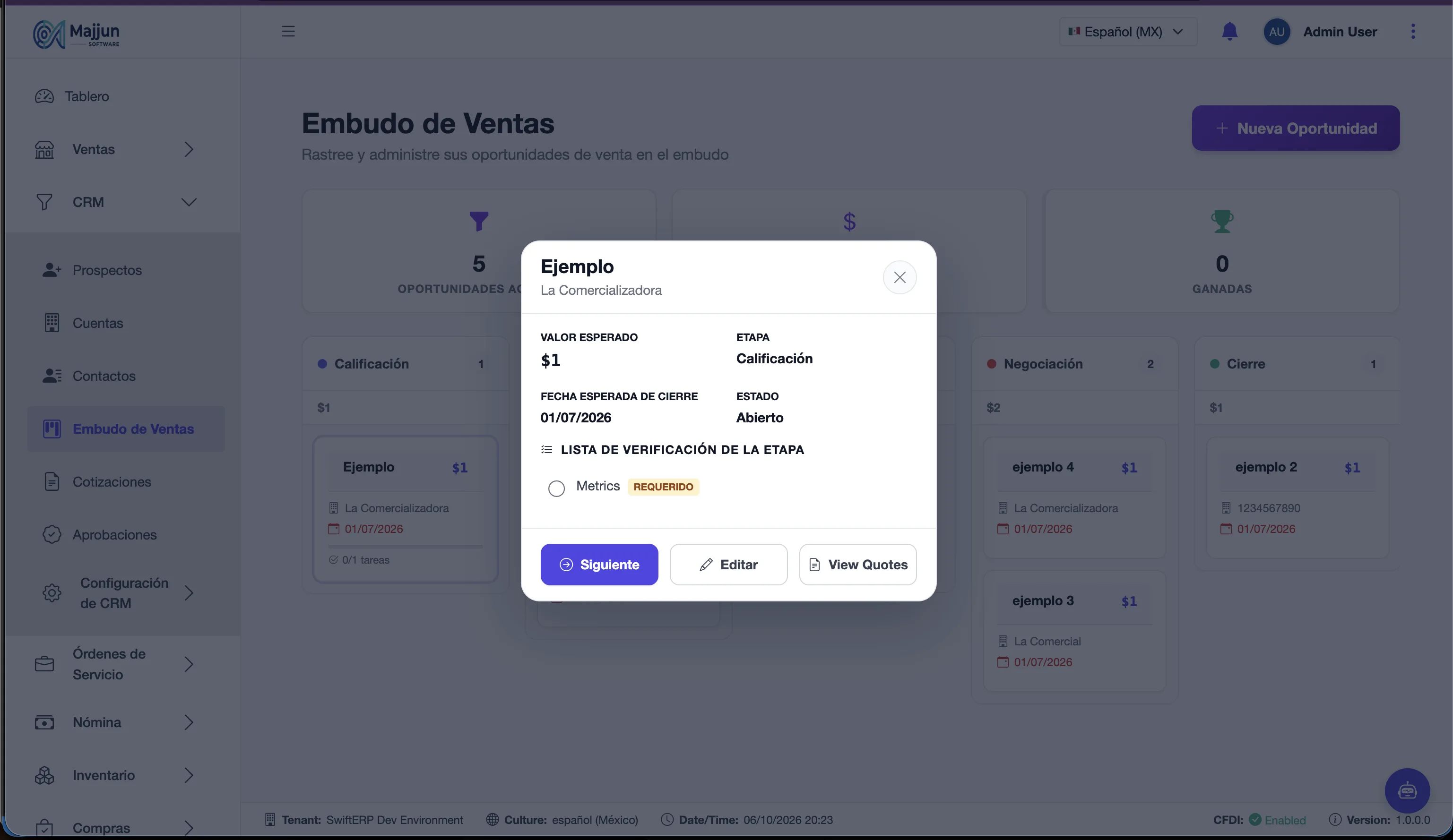Click the Configuración de CRM gear icon
The image size is (1453, 840).
(52, 593)
